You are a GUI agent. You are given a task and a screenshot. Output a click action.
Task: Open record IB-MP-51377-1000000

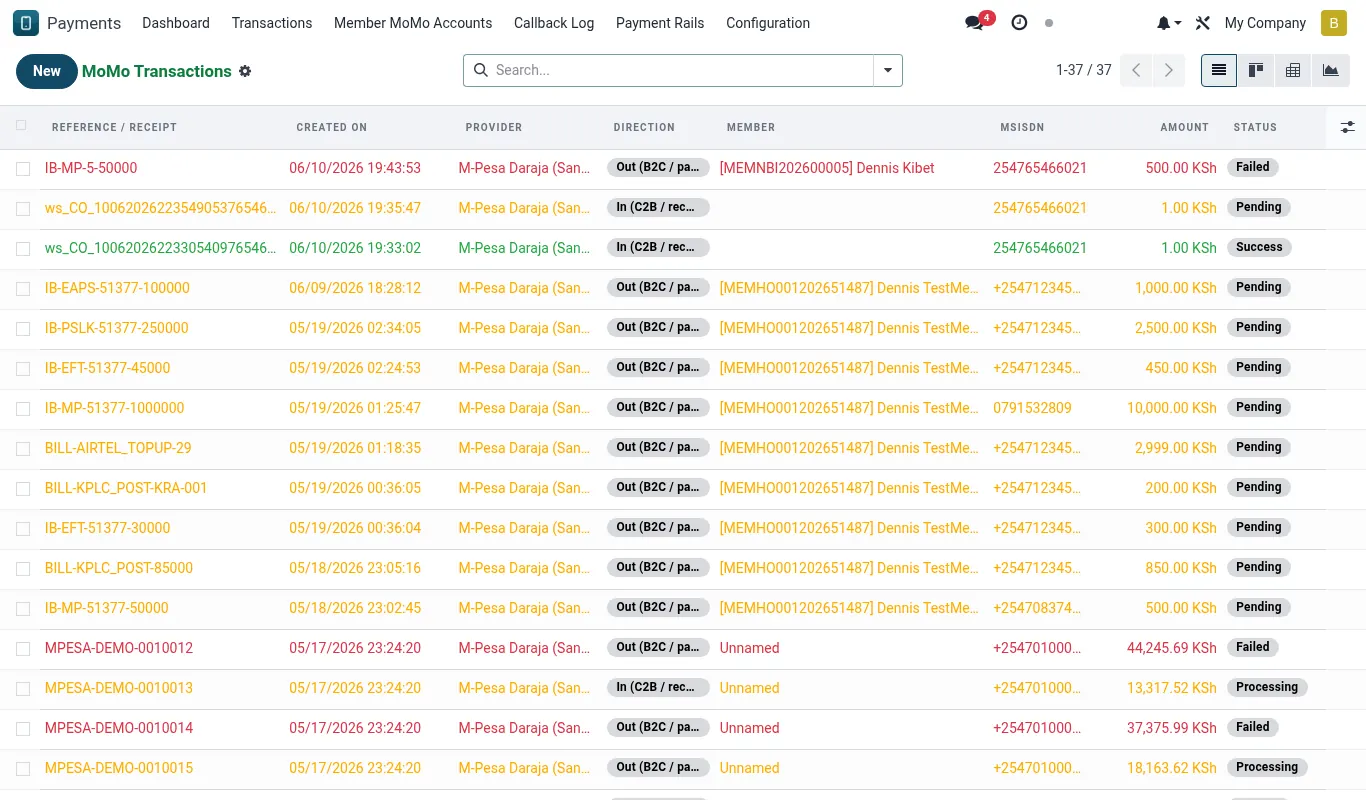click(115, 408)
